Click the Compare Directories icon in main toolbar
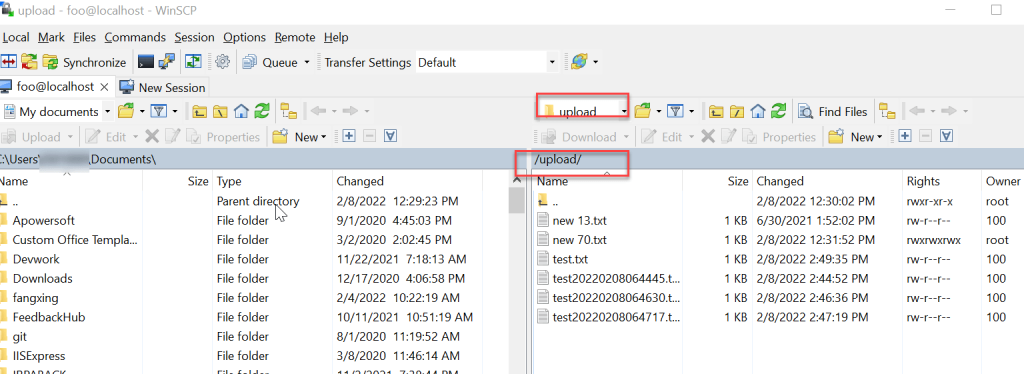Viewport: 1024px width, 374px height. (8, 62)
